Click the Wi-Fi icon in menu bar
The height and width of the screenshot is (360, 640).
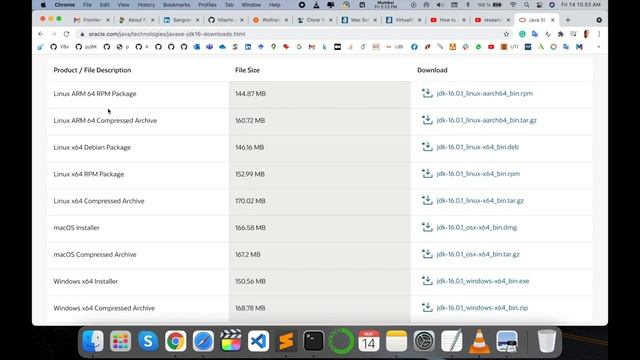pos(513,5)
